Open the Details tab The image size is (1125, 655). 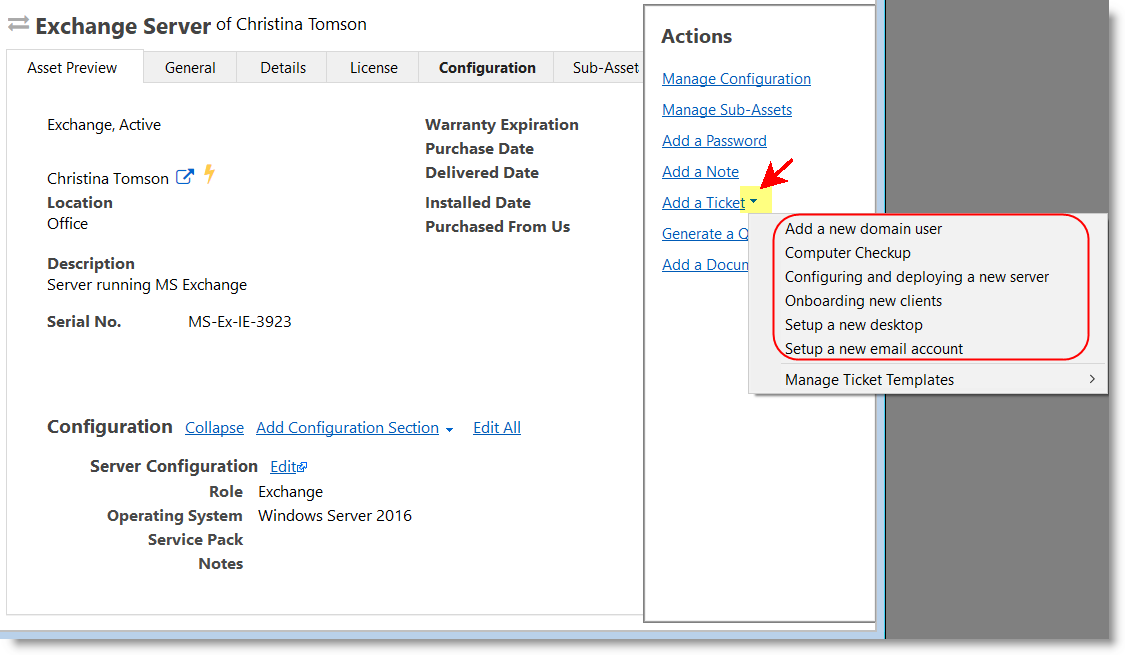click(283, 68)
